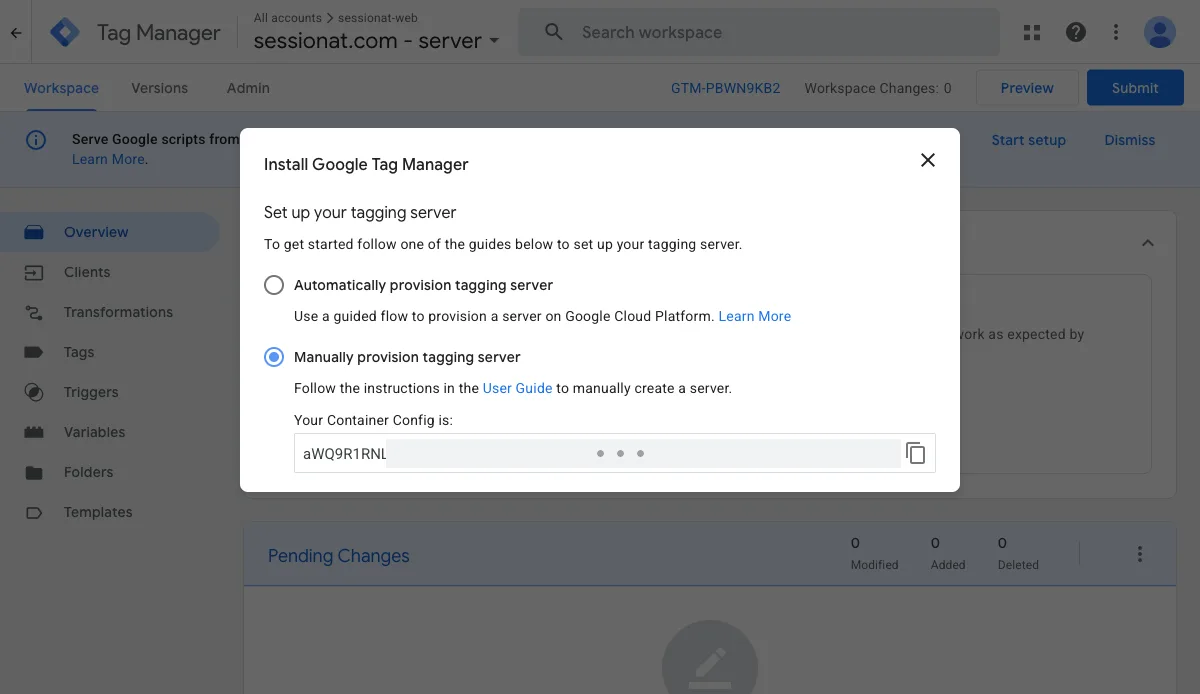Click the Clients sidebar icon
1200x694 pixels.
pyautogui.click(x=34, y=272)
